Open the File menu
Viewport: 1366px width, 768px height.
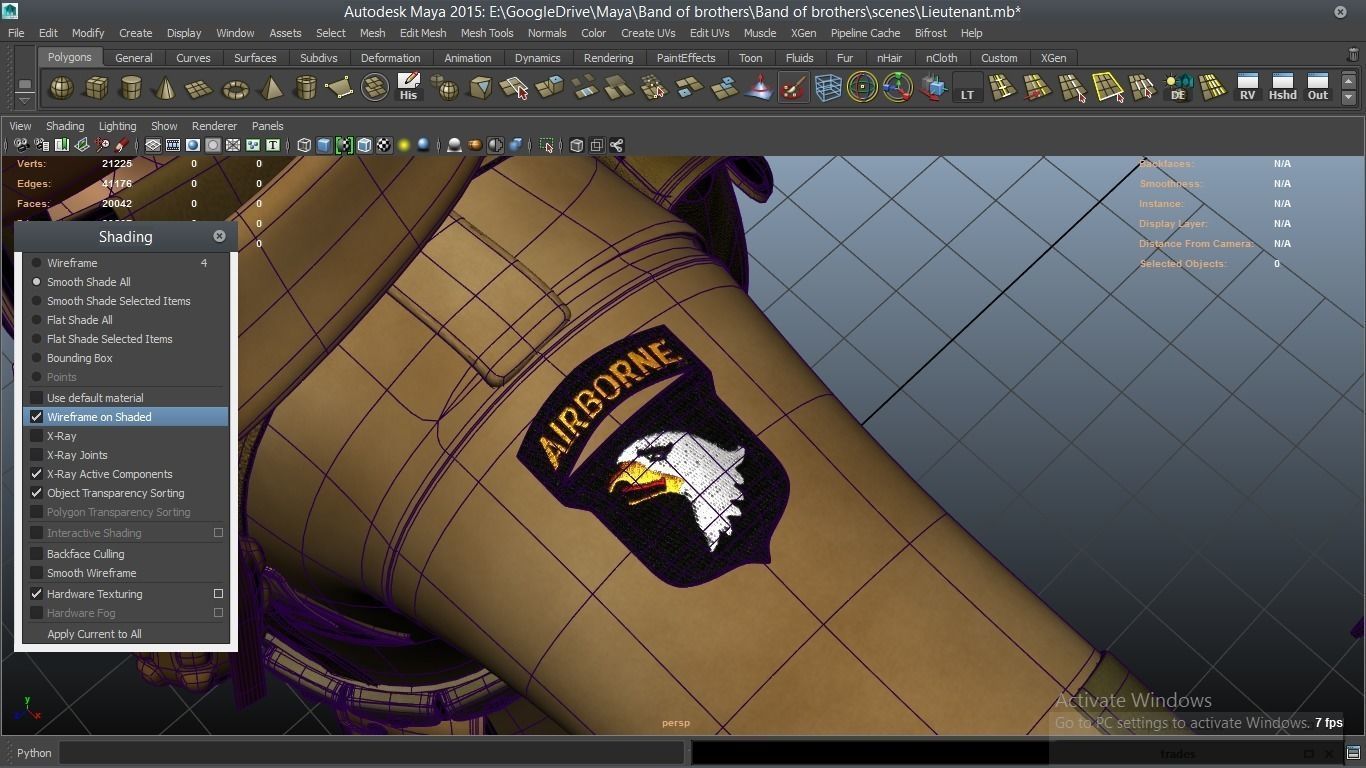tap(16, 33)
